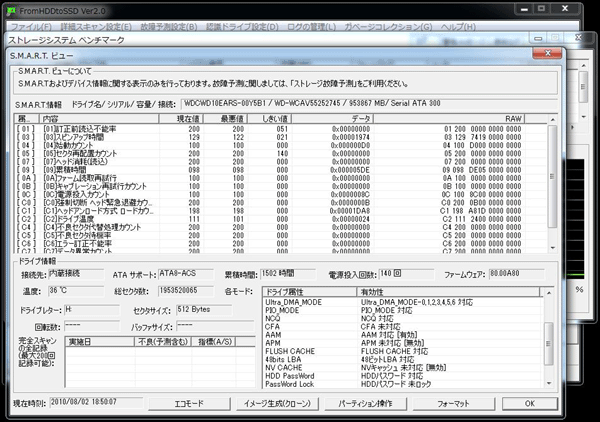This screenshot has width=600, height=422.
Task: Select the [04]始動カウント row
Action: coord(281,145)
